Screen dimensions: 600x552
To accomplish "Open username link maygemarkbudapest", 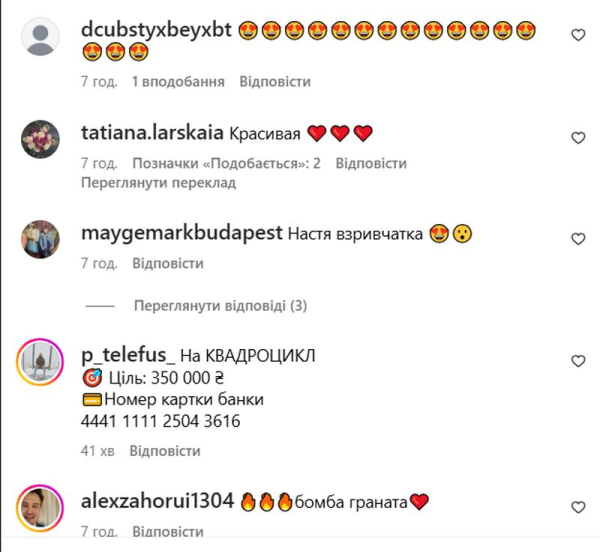I will (x=182, y=233).
